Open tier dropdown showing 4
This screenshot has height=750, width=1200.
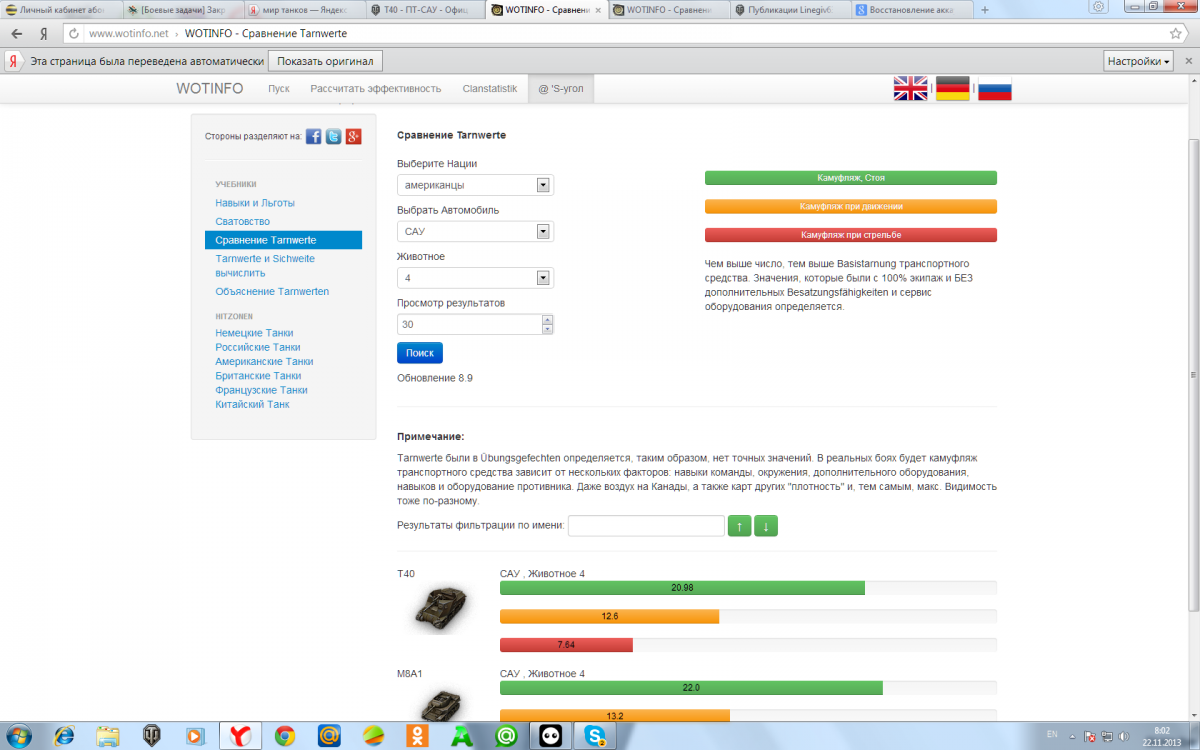[x=475, y=278]
